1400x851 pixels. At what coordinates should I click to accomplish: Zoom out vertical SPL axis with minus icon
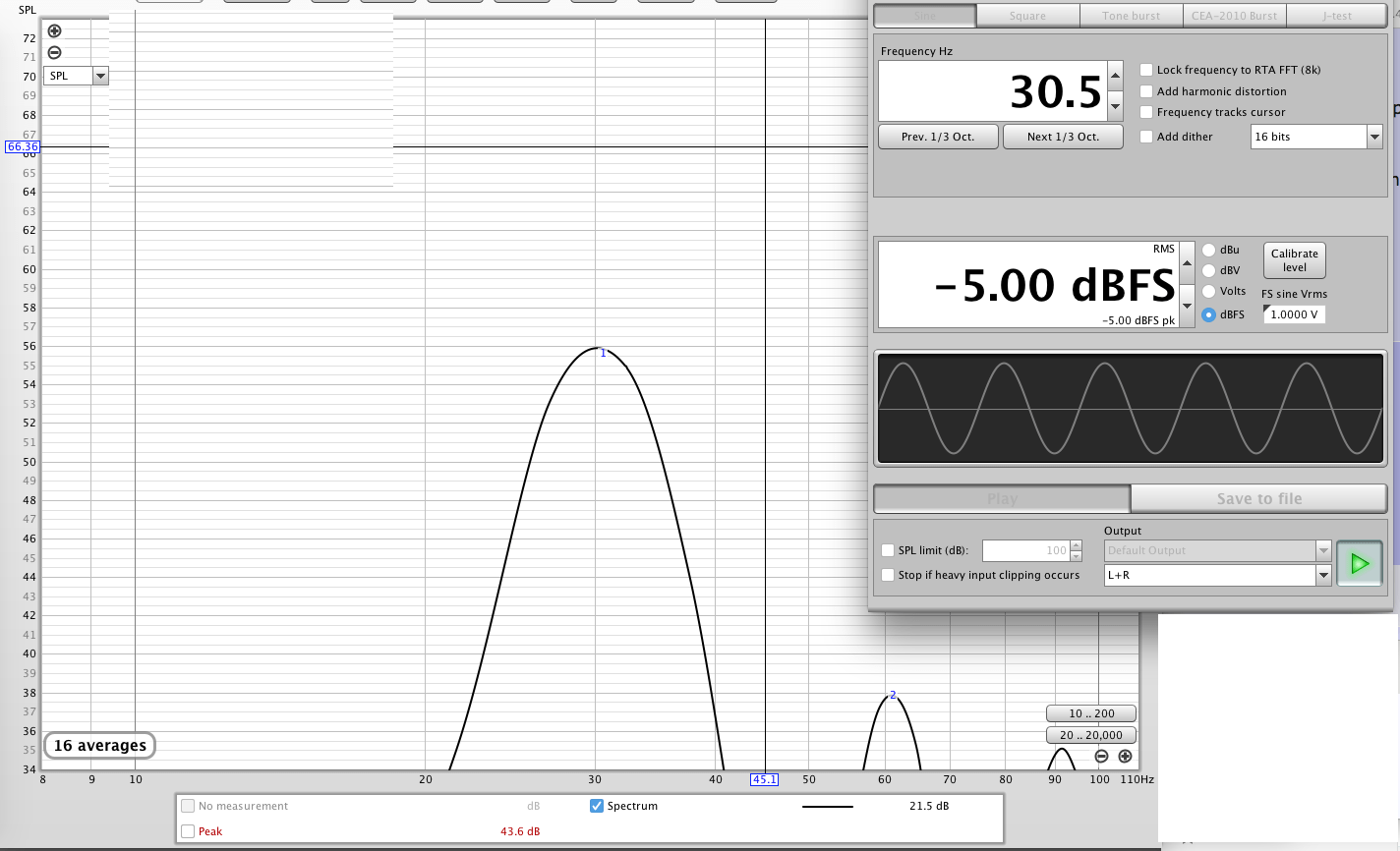[x=55, y=53]
